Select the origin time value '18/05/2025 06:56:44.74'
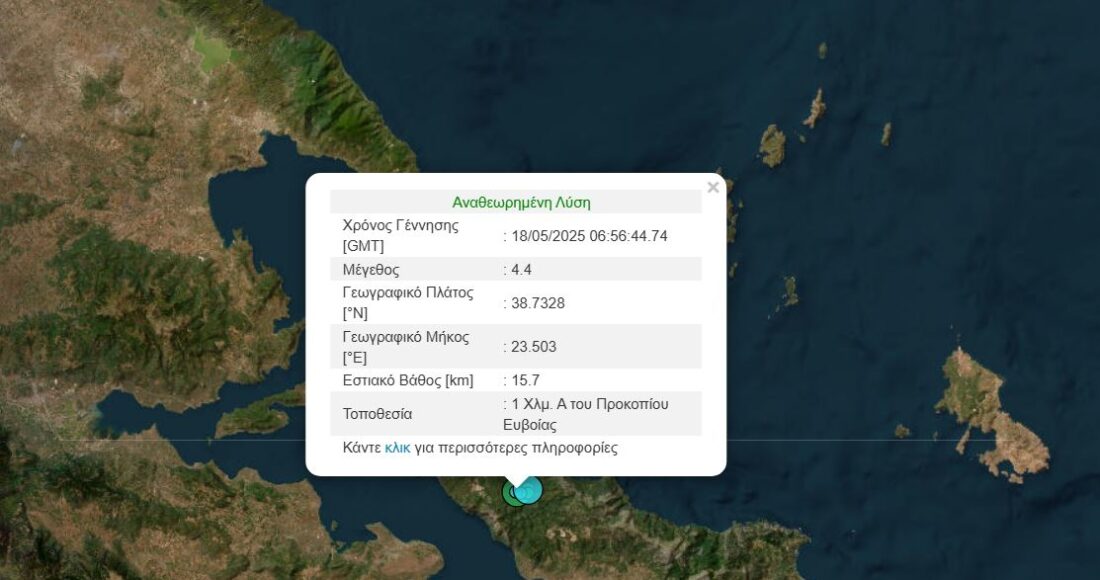This screenshot has height=580, width=1100. point(589,236)
